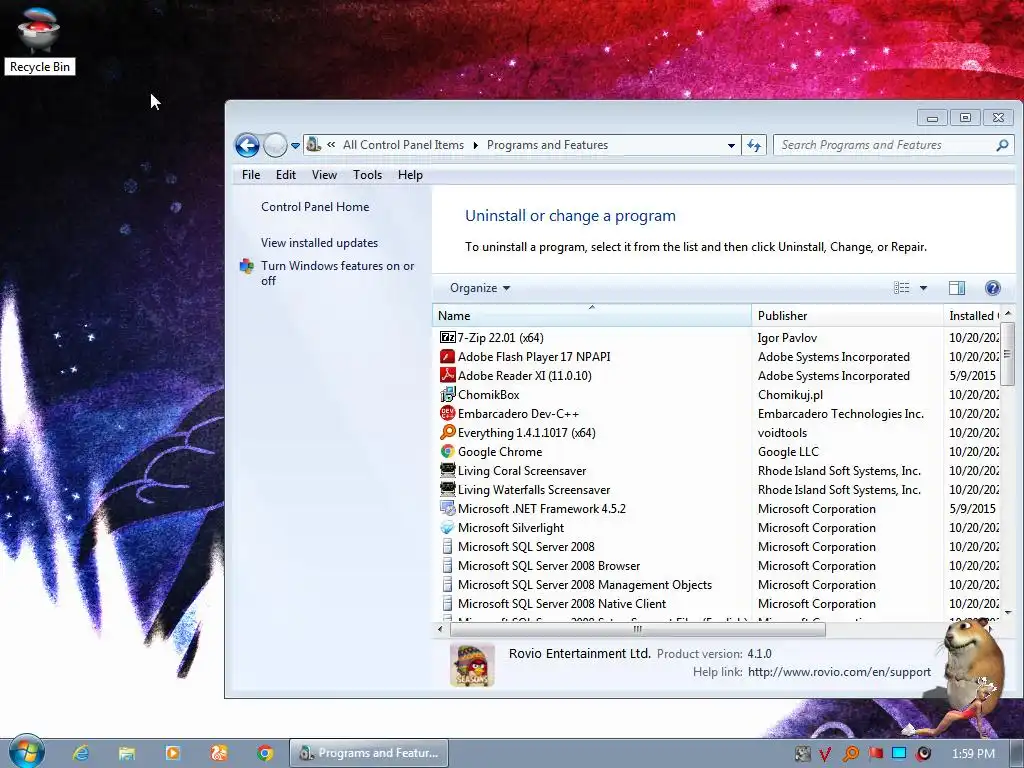Go to Control Panel Home

pyautogui.click(x=315, y=207)
